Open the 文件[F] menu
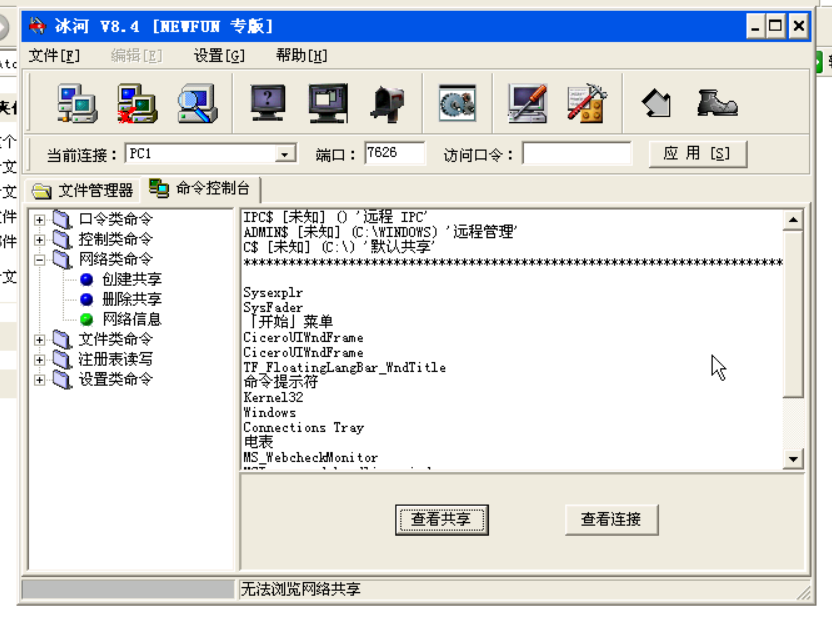The width and height of the screenshot is (832, 617). 54,55
